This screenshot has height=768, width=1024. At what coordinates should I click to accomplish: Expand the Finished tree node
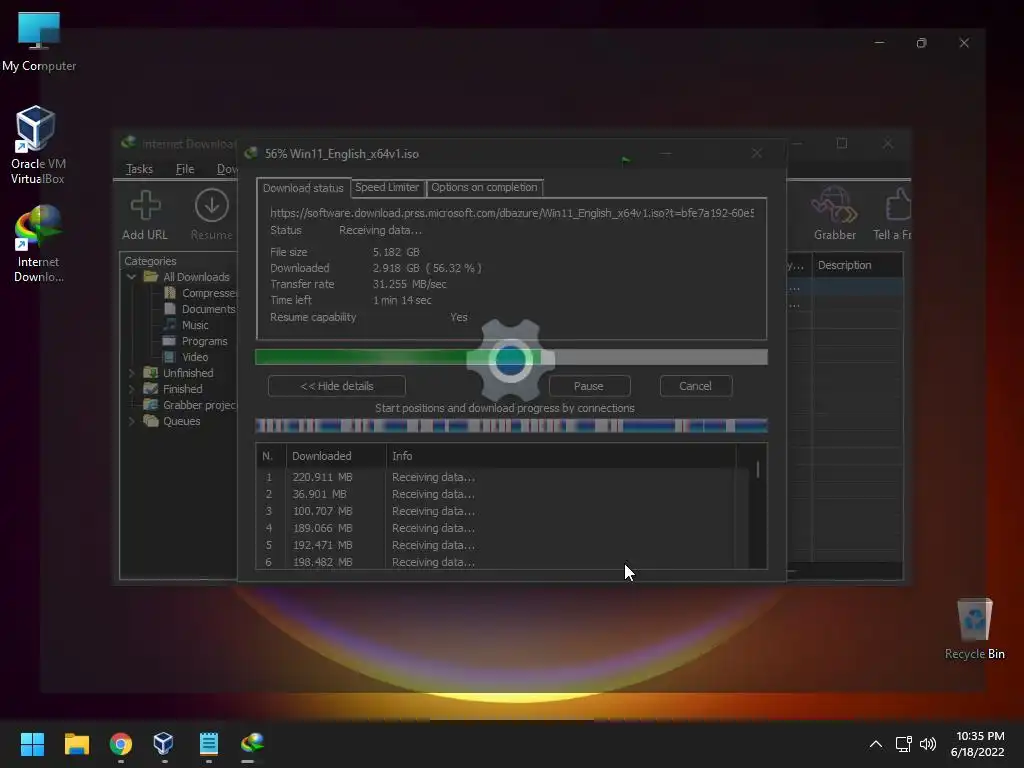point(132,389)
